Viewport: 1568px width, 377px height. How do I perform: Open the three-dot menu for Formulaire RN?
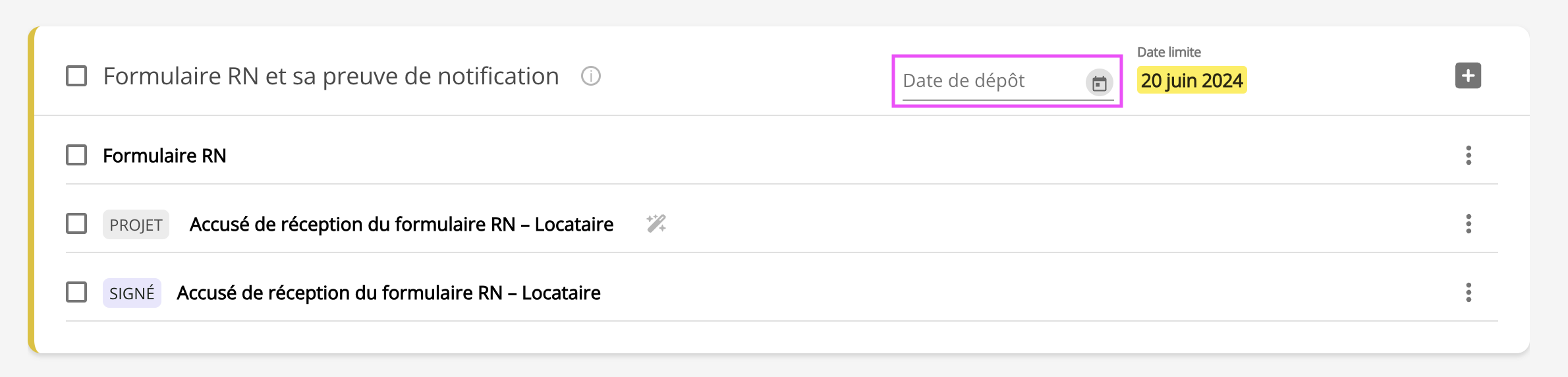click(x=1469, y=156)
